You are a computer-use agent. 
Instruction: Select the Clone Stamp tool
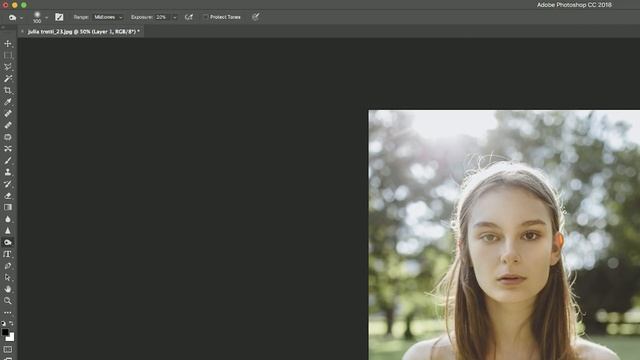point(8,172)
